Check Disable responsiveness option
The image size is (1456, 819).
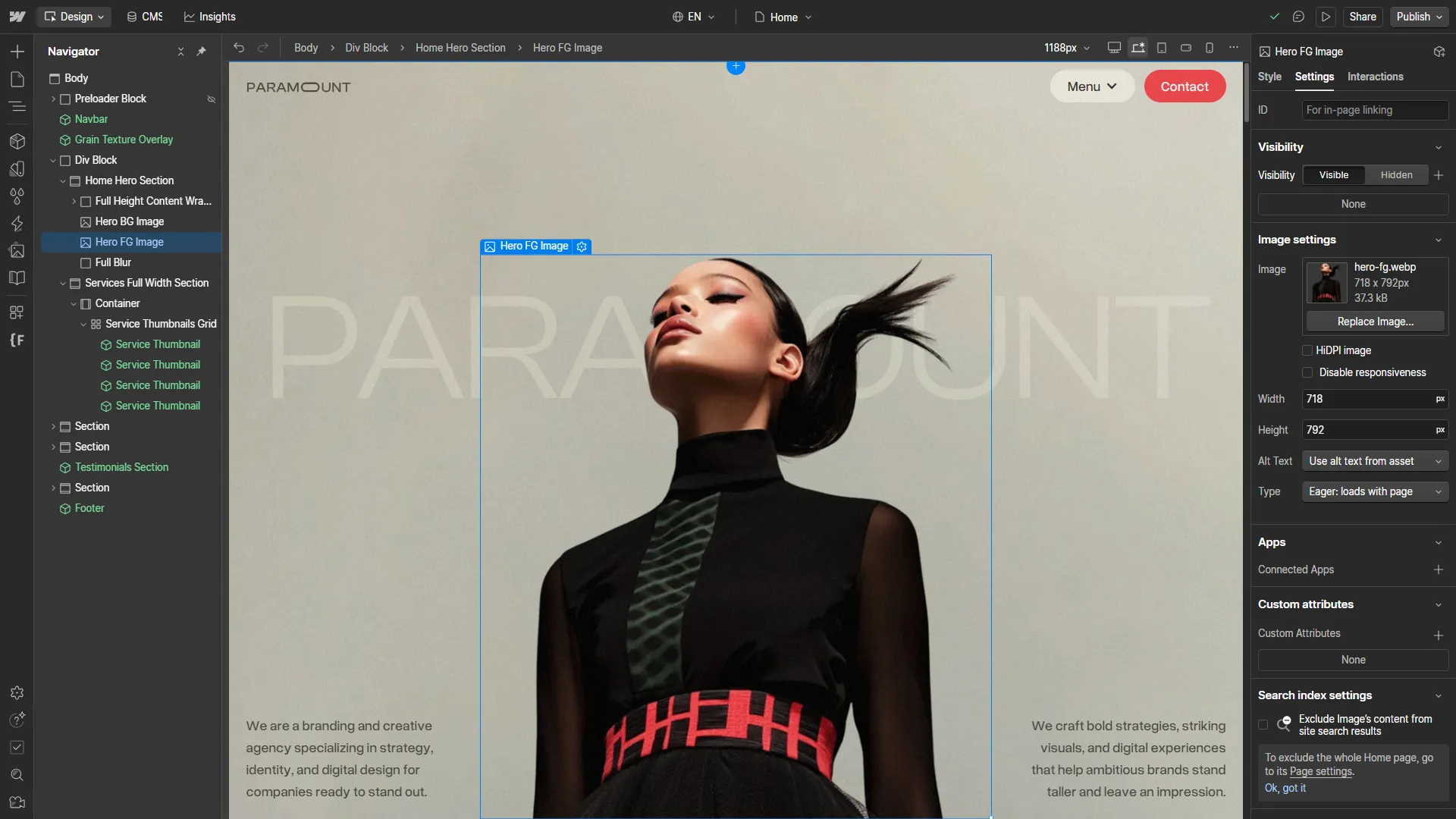(1307, 372)
